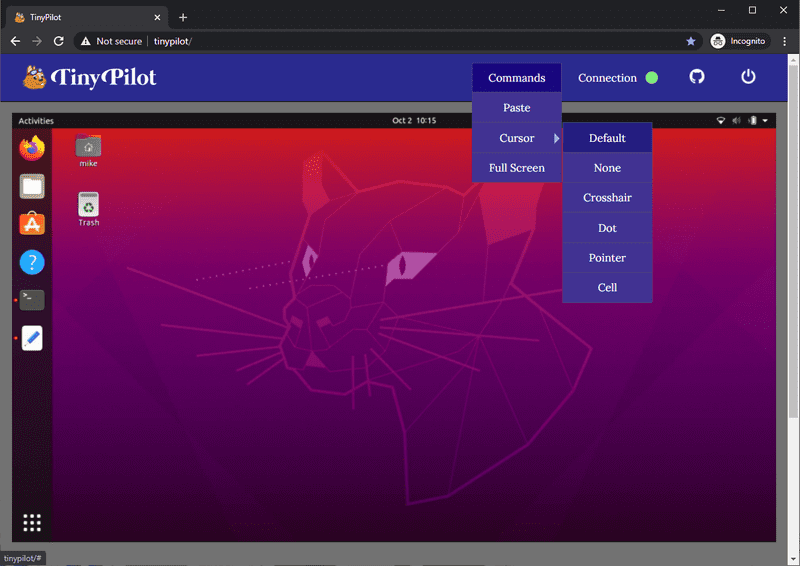
Task: Click the power icon in TinyPilot header
Action: (748, 77)
